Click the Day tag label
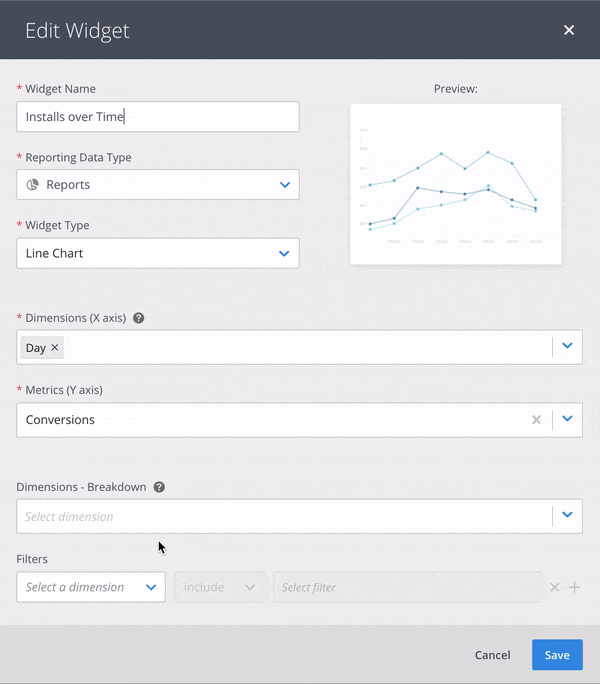Image resolution: width=600 pixels, height=684 pixels. 36,348
